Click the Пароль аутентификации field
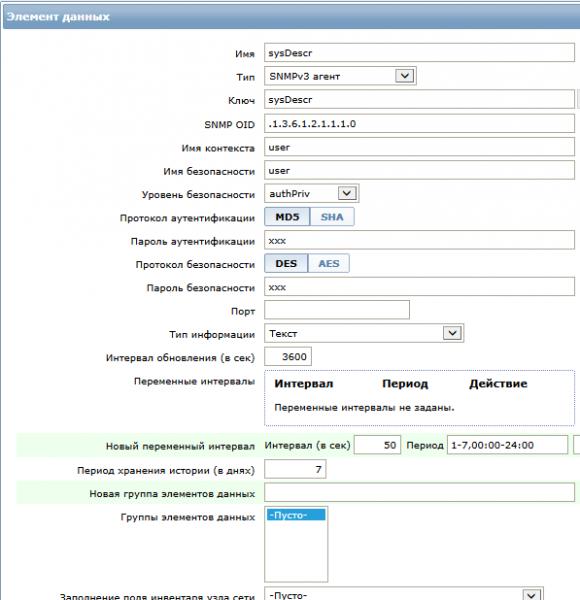 pyautogui.click(x=419, y=240)
